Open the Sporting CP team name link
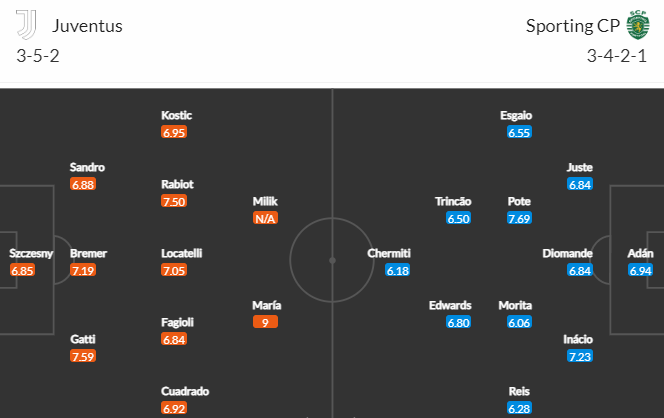Viewport: 664px width, 418px height. click(573, 26)
